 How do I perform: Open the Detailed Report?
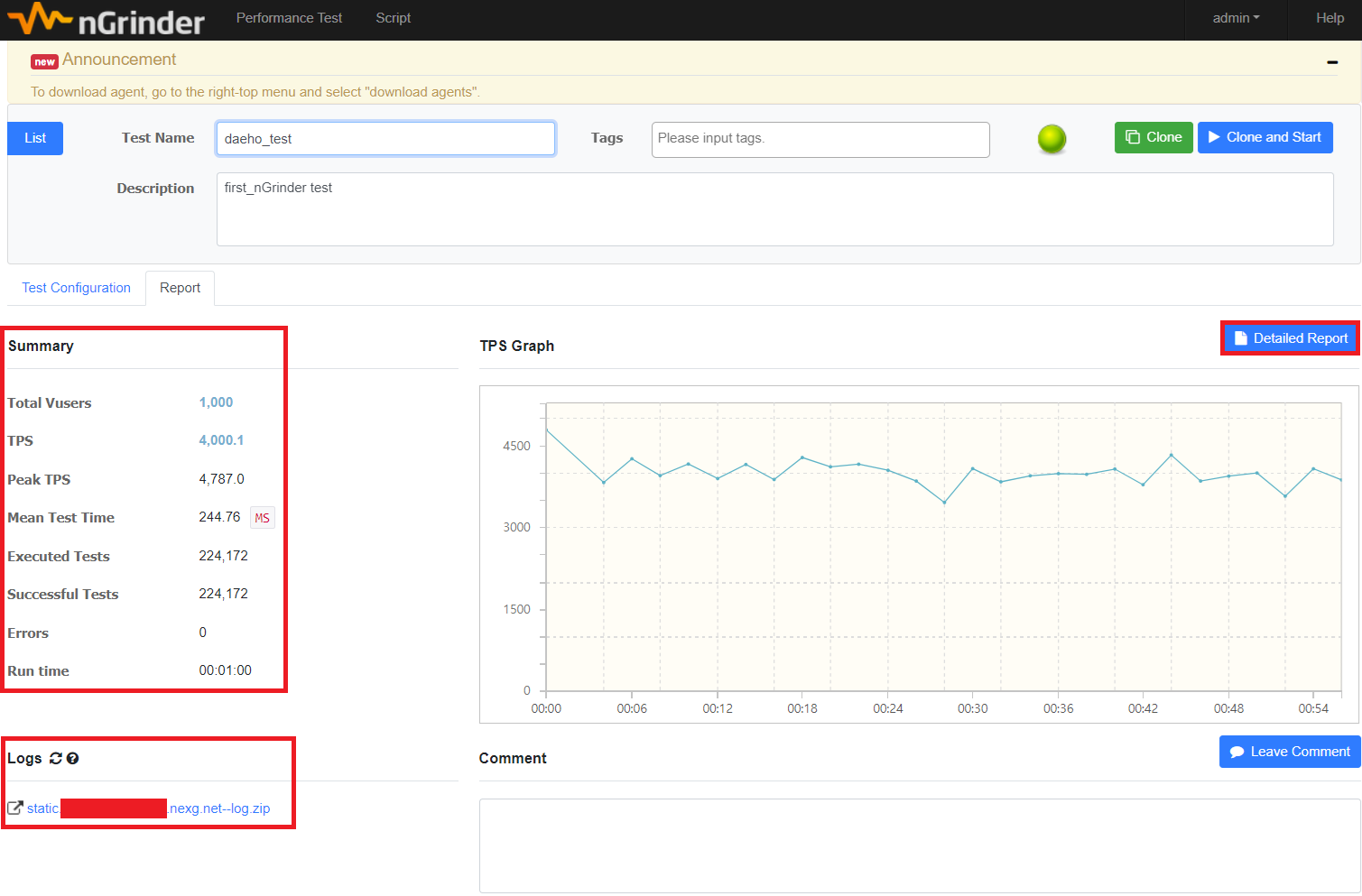[x=1291, y=338]
